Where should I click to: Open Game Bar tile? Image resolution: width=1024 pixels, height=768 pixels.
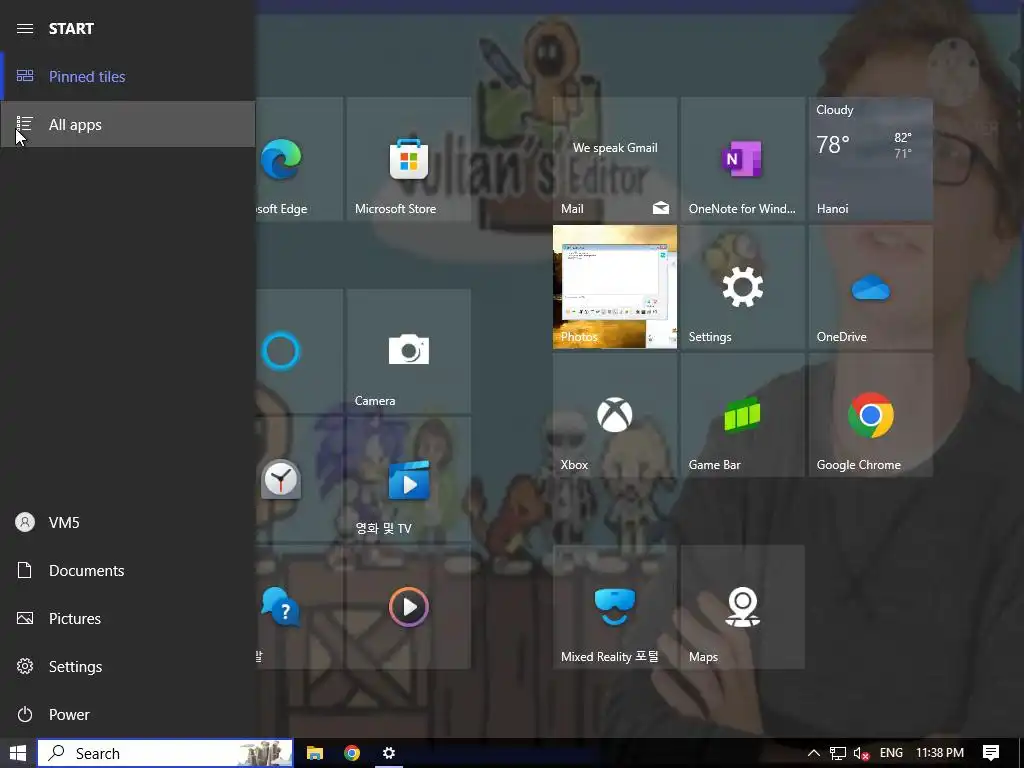[x=743, y=415]
